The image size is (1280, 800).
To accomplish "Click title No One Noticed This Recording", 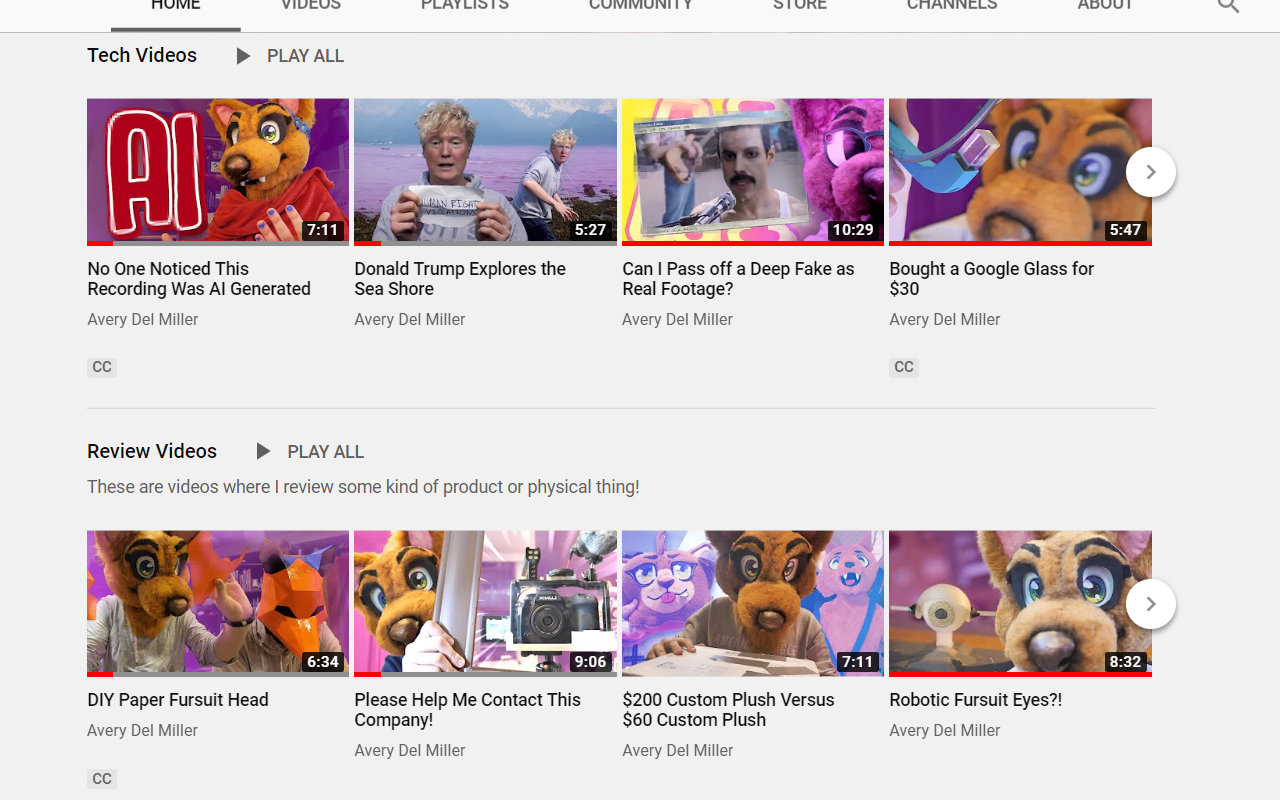I will point(199,279).
